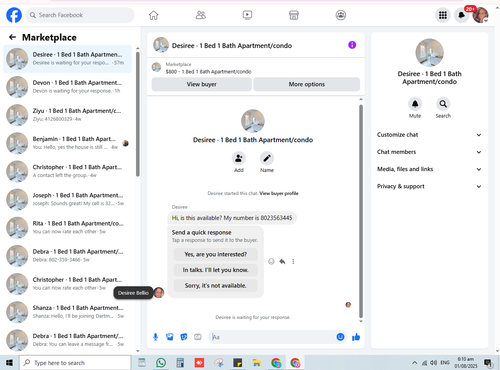Image resolution: width=500 pixels, height=370 pixels.
Task: Expand the Chat members section
Action: (429, 152)
